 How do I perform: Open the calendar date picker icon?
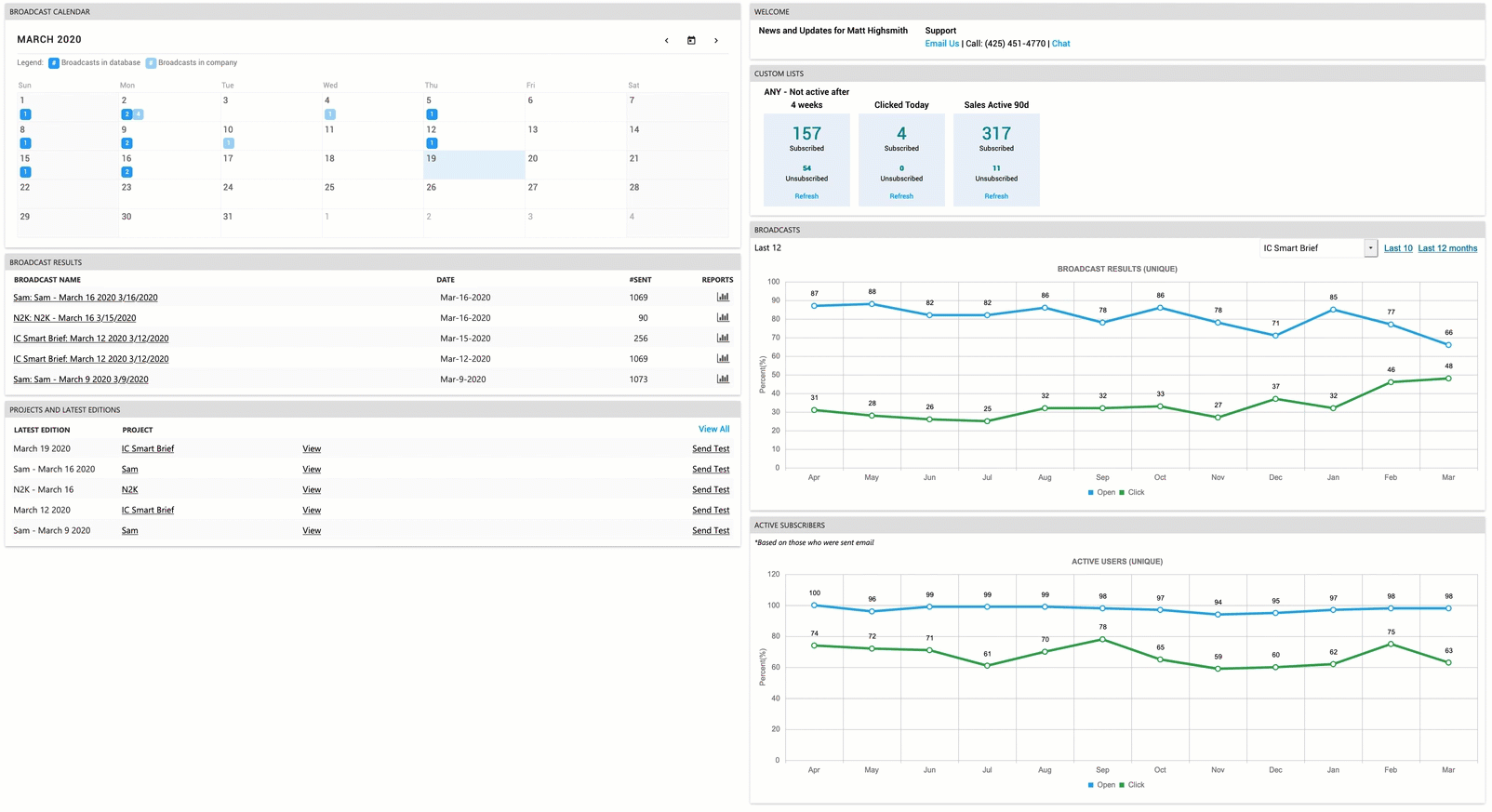[691, 40]
